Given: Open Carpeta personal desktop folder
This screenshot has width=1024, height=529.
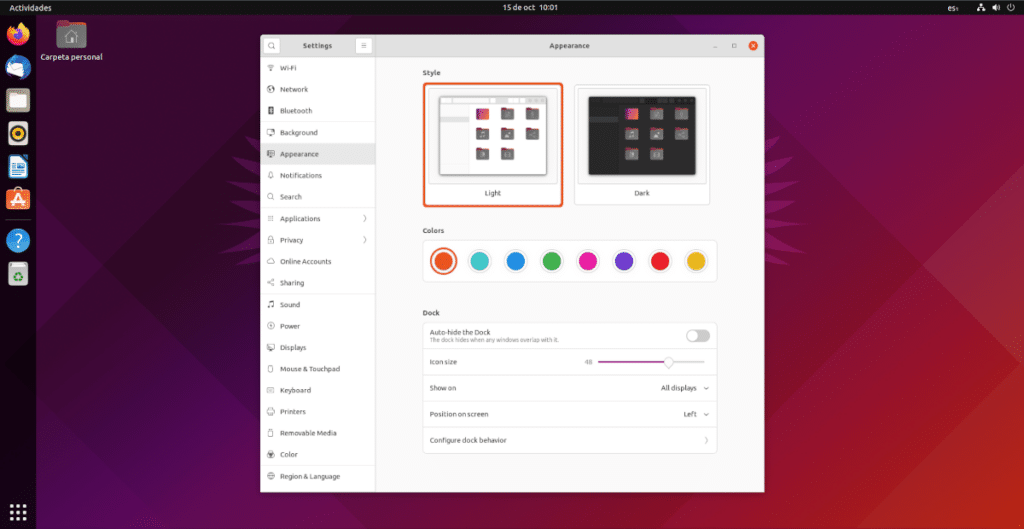Looking at the screenshot, I should (71, 40).
